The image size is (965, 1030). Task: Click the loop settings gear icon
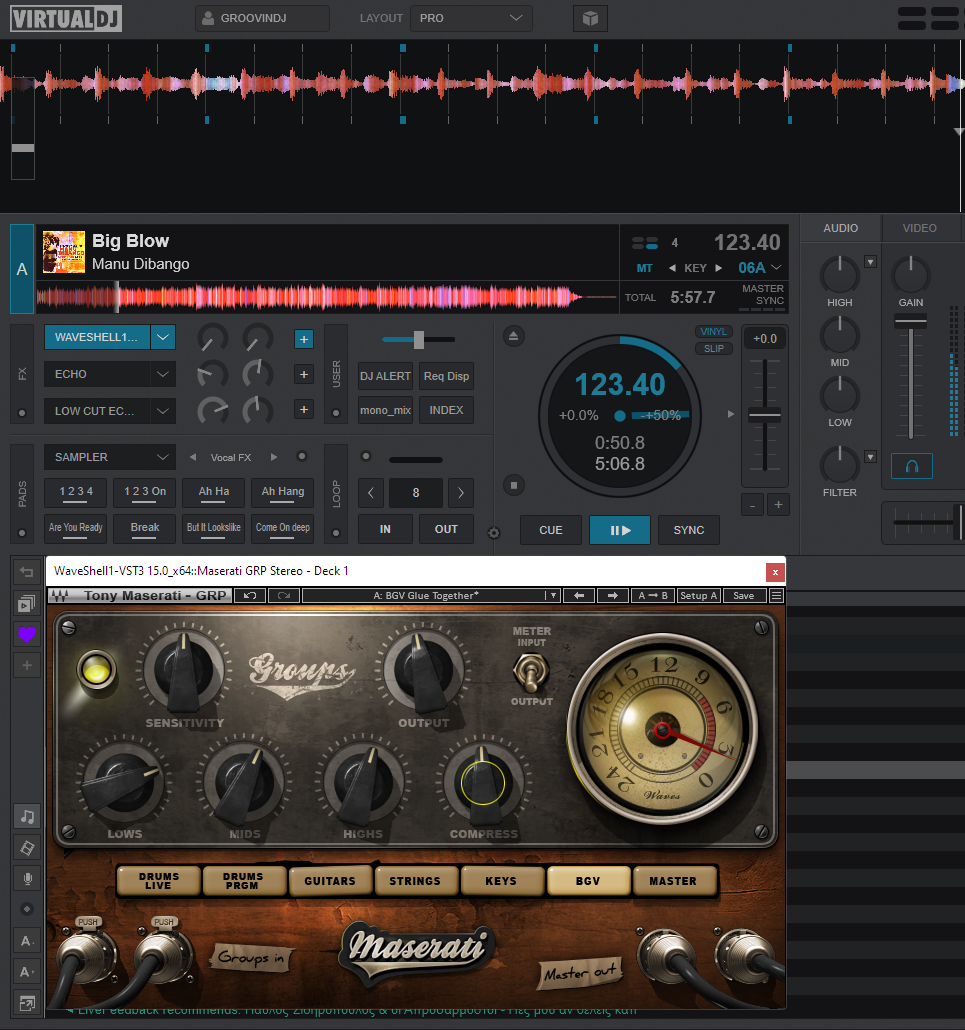[x=494, y=533]
